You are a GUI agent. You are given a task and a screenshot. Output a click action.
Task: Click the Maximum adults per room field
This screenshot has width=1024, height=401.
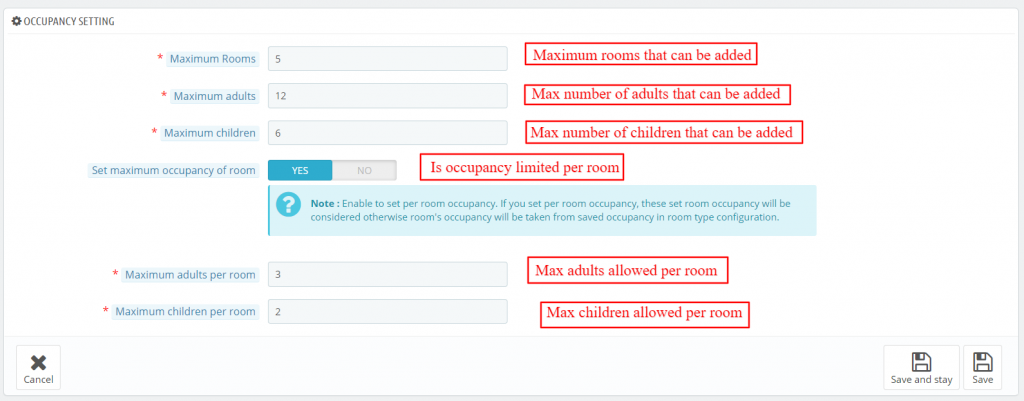click(x=387, y=274)
